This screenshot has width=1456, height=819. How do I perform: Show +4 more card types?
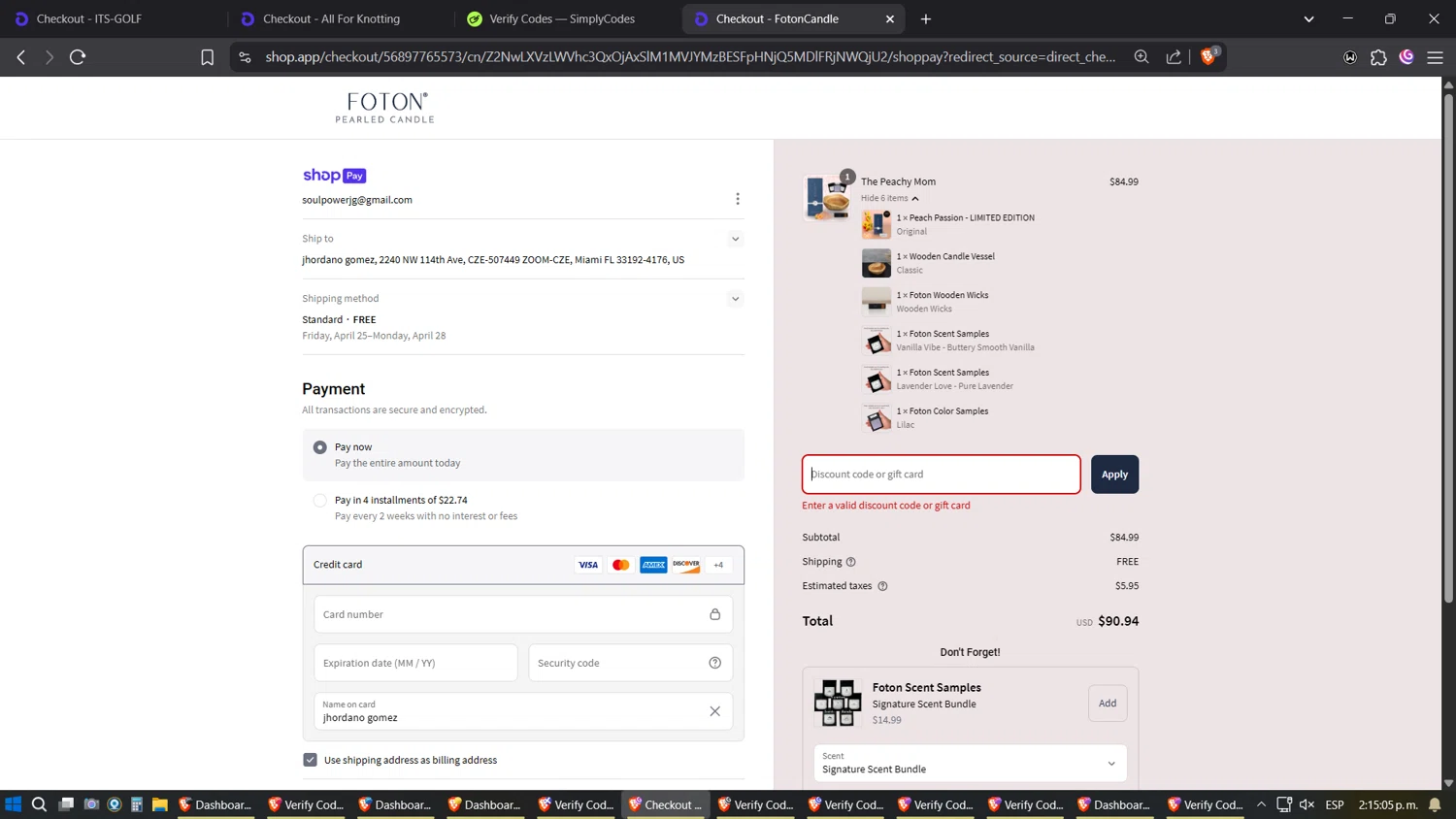[718, 565]
